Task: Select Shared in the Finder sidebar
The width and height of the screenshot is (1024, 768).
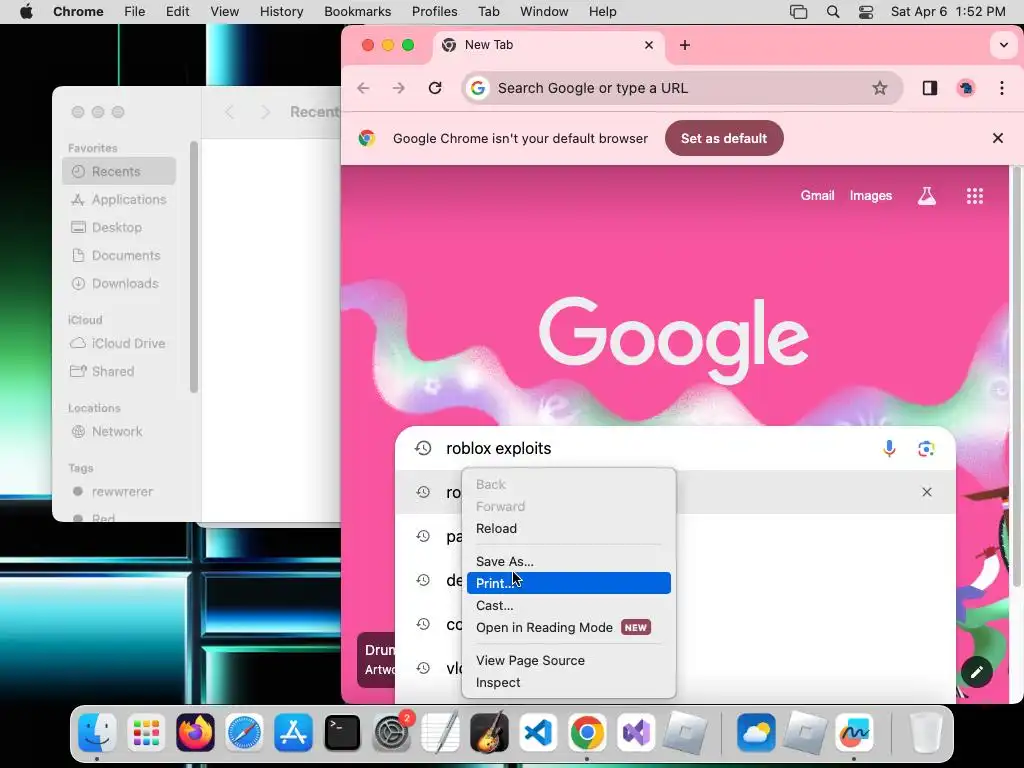Action: tap(119, 371)
